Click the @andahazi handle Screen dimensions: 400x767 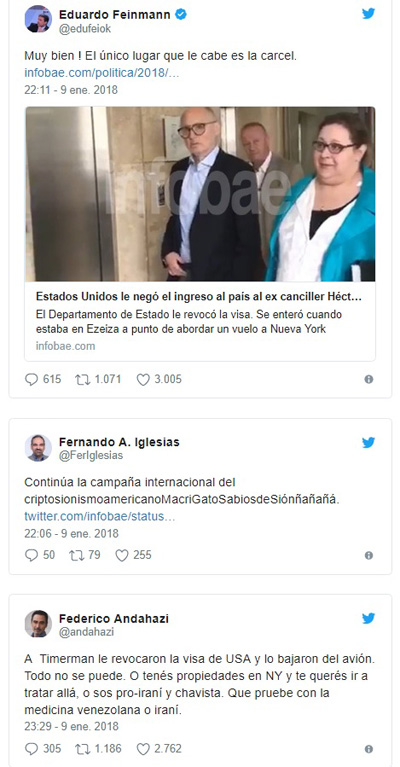click(x=87, y=632)
